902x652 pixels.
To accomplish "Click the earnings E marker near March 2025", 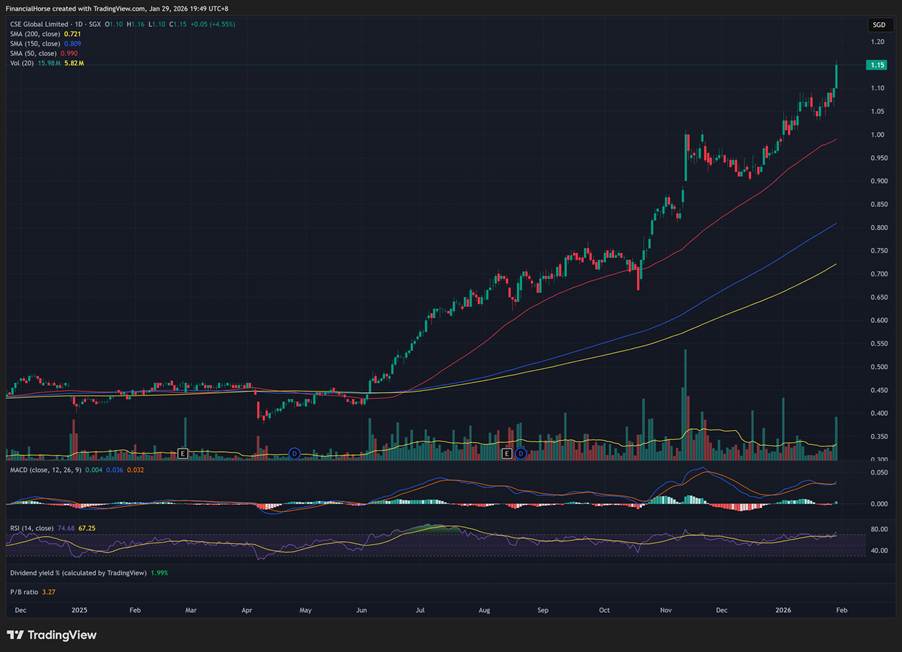I will [x=183, y=454].
